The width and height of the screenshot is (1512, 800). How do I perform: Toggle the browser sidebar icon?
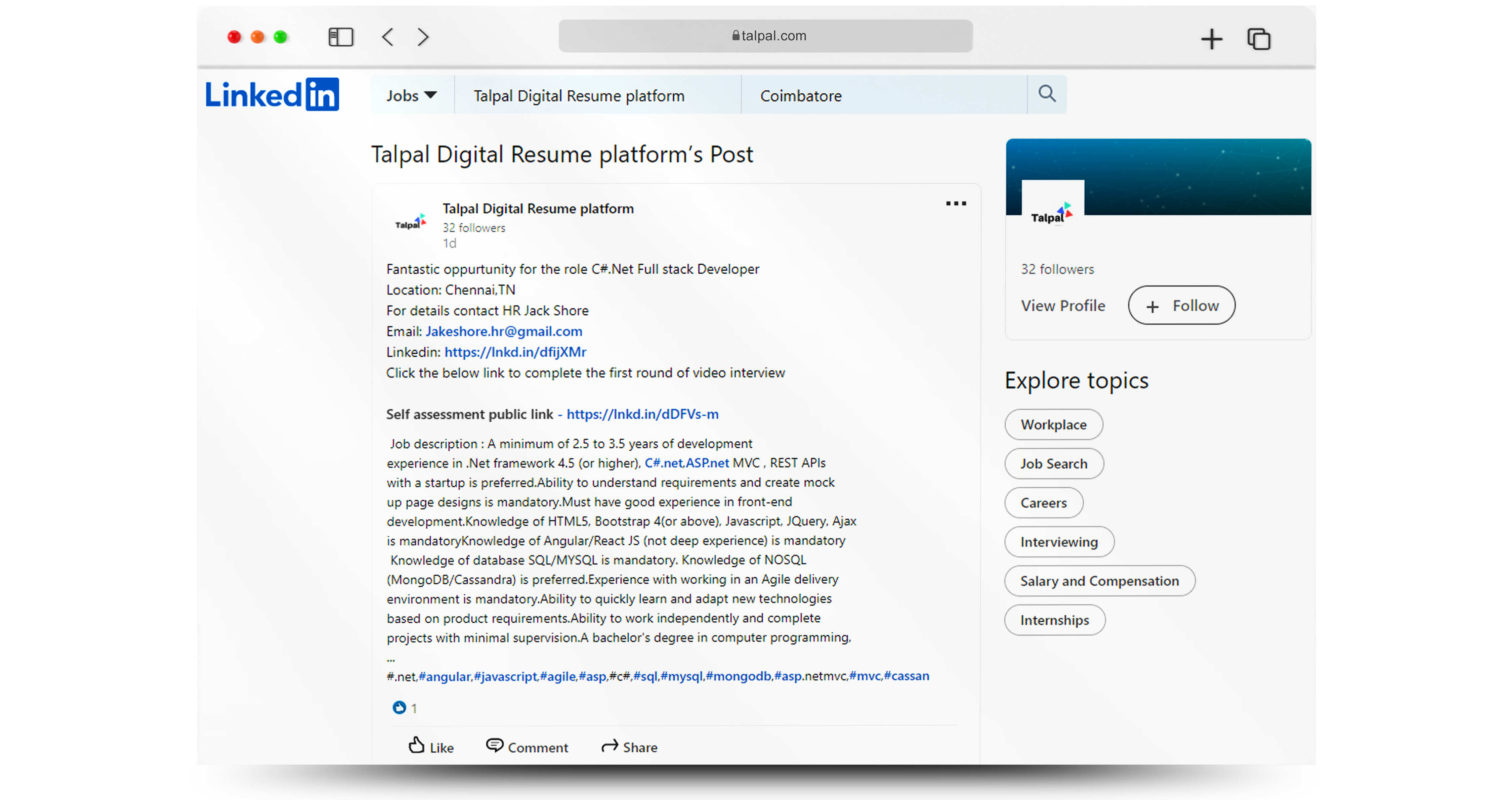pos(340,38)
